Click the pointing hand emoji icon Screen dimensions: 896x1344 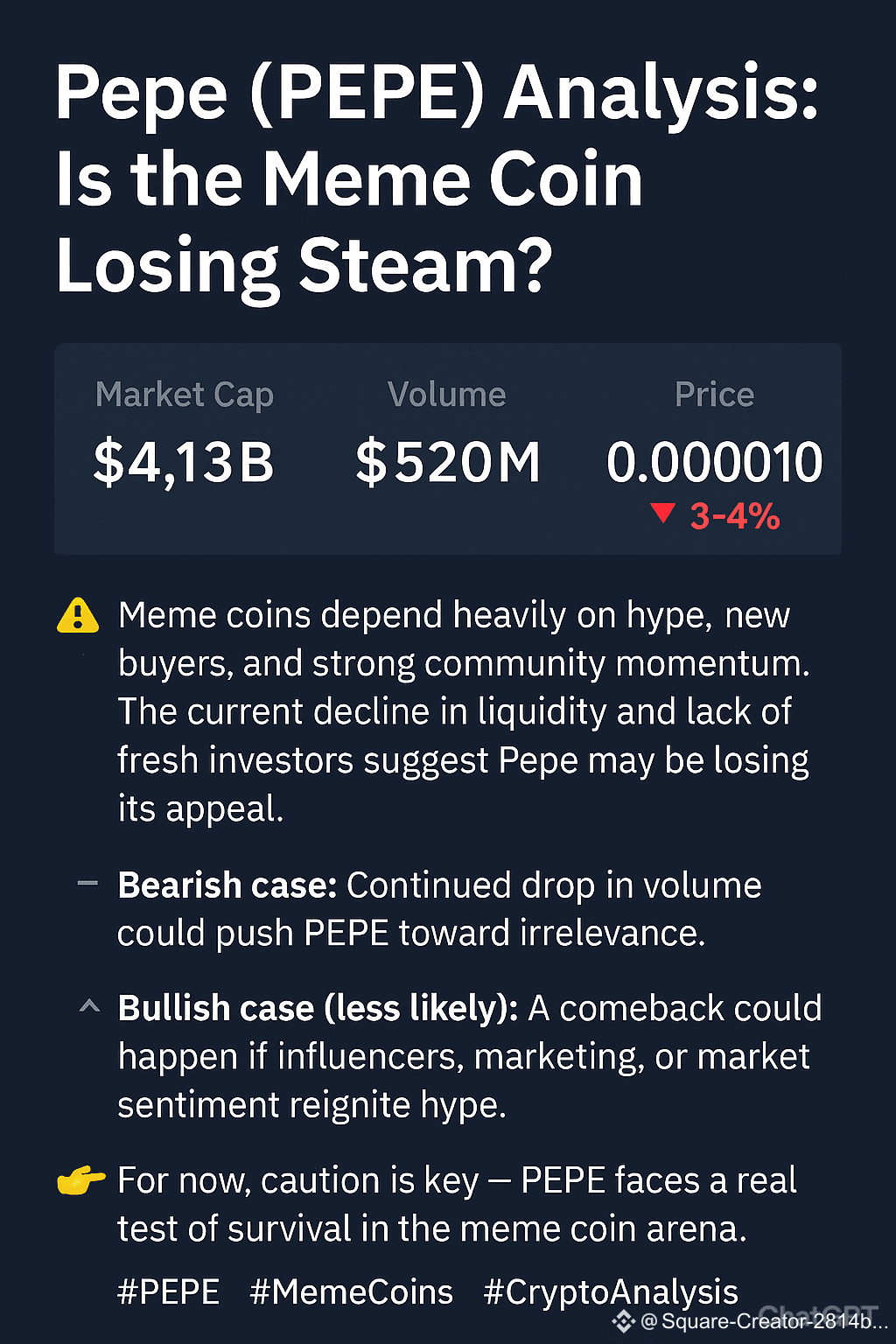(x=80, y=1180)
